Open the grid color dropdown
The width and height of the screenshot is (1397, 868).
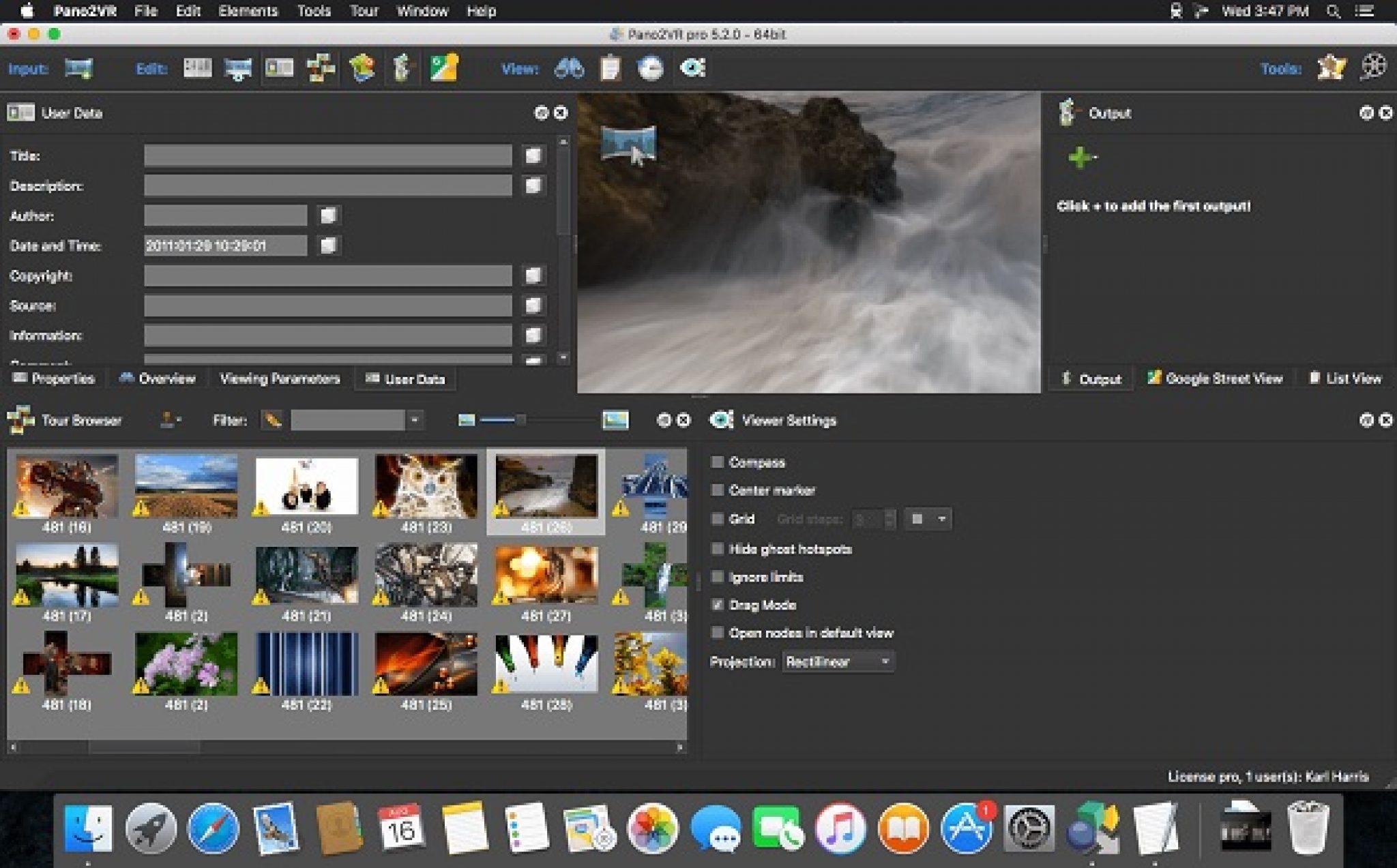[x=928, y=519]
